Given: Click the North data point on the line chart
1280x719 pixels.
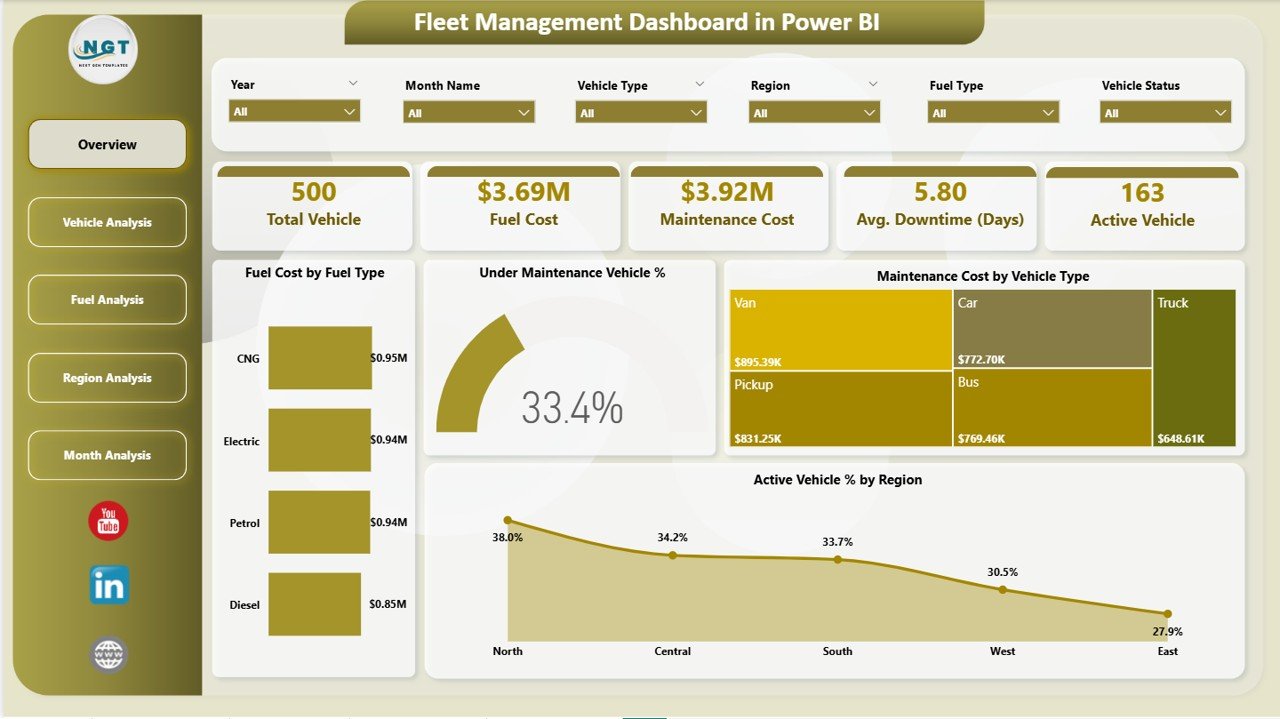Looking at the screenshot, I should click(508, 519).
